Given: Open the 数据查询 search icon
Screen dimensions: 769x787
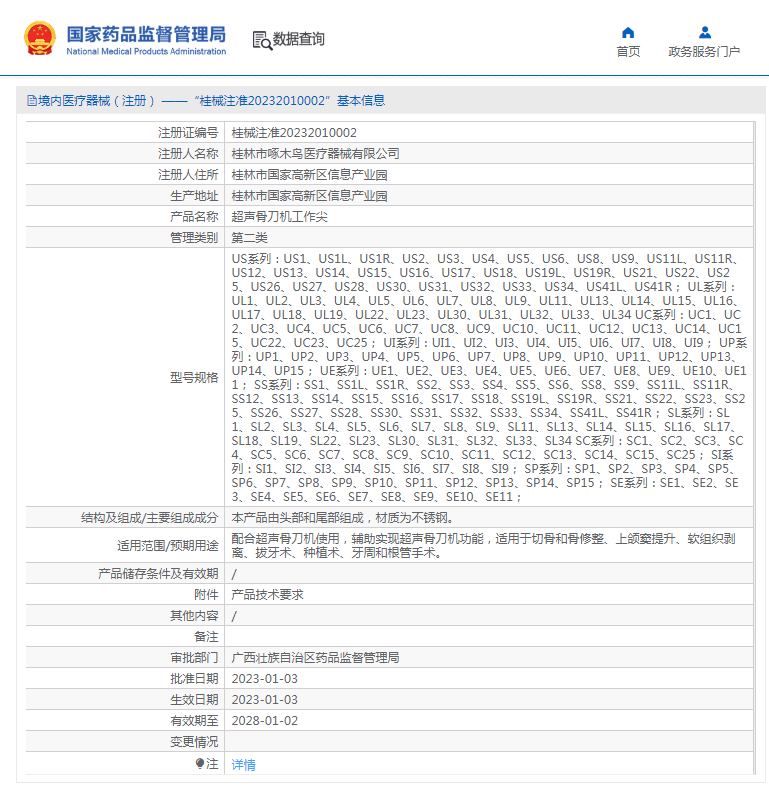Looking at the screenshot, I should [262, 40].
